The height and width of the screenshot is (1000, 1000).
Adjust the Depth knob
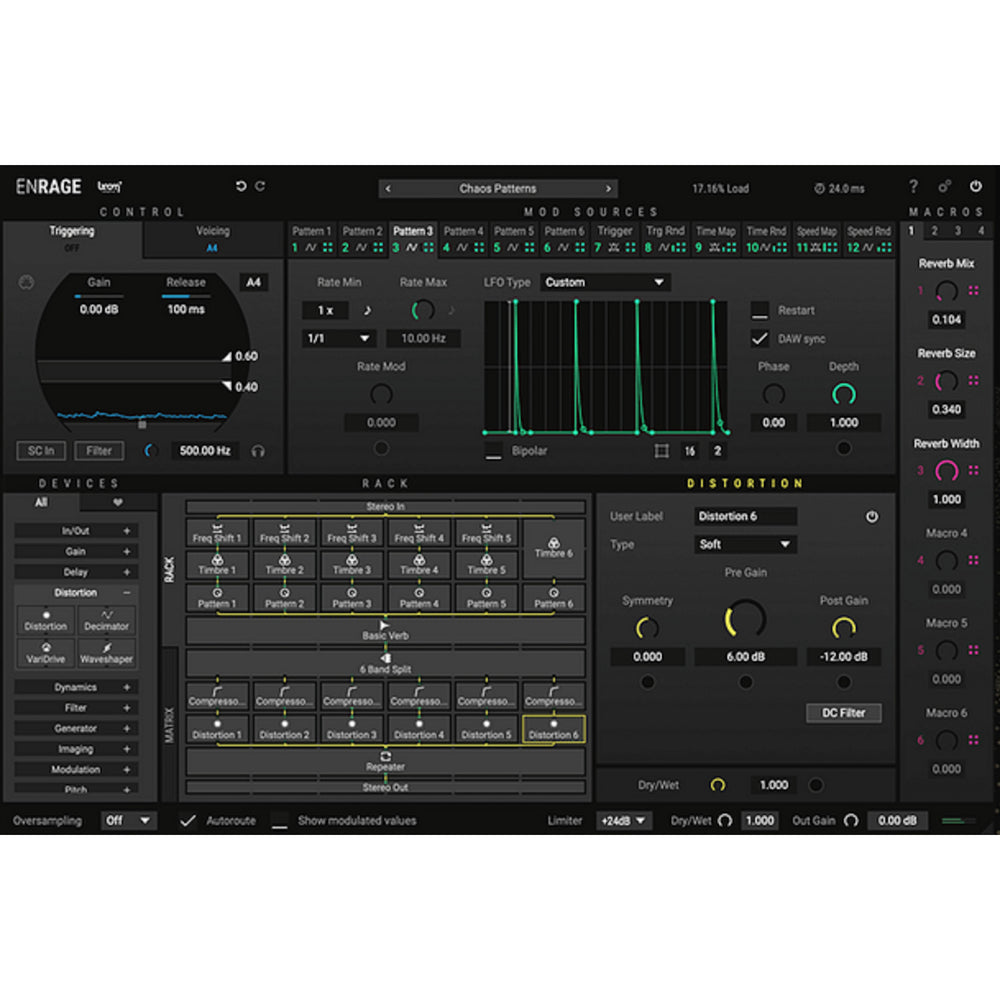pyautogui.click(x=844, y=395)
